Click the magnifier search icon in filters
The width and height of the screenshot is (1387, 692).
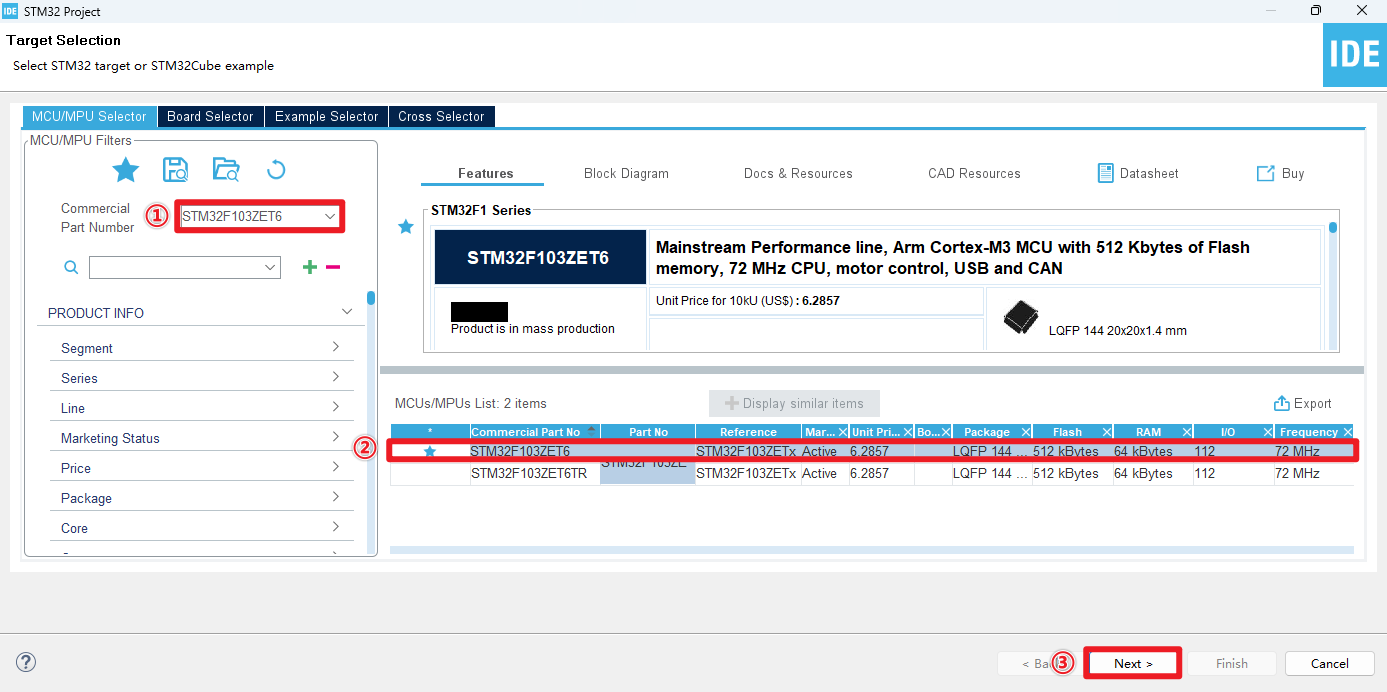(x=71, y=268)
